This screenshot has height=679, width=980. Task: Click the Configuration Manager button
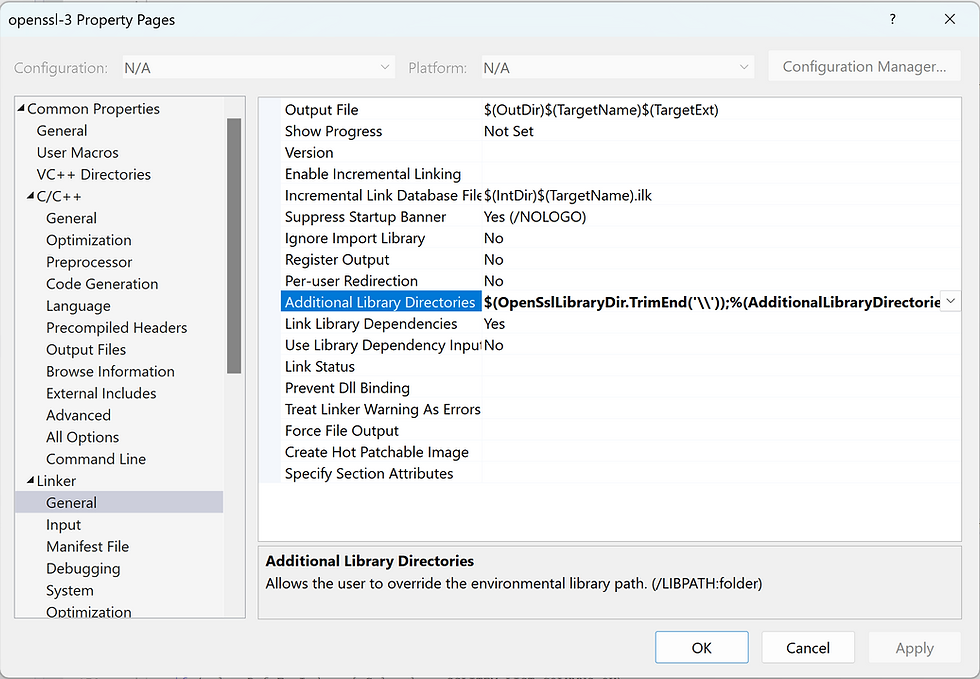coord(864,66)
